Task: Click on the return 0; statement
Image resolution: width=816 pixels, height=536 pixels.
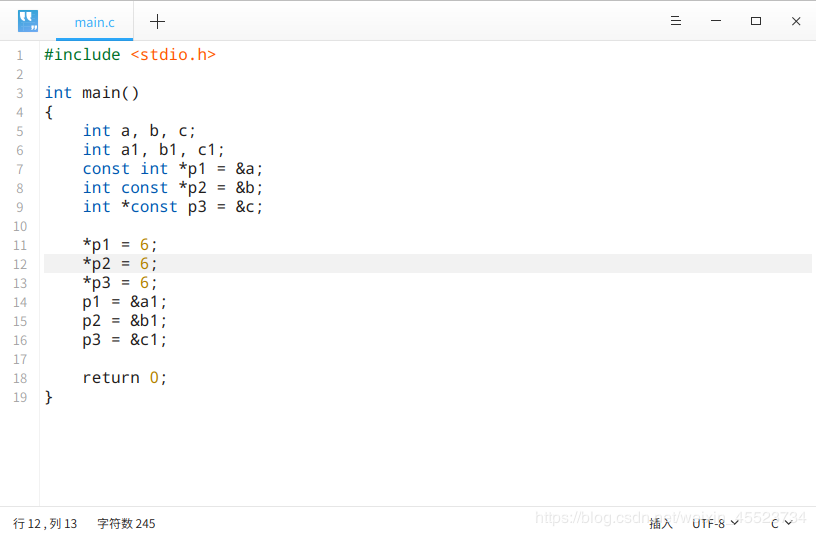Action: point(124,378)
